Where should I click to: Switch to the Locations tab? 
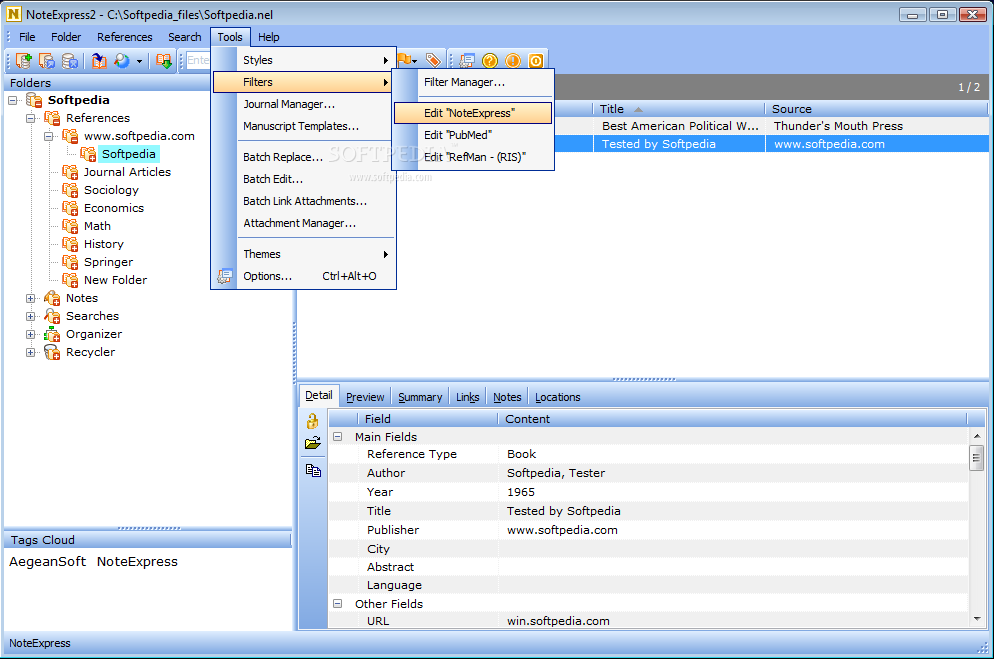(558, 397)
